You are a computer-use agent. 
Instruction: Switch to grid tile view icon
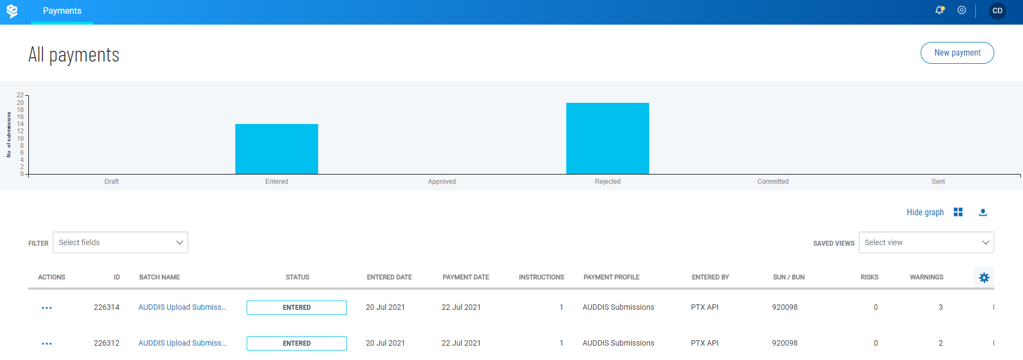point(958,212)
